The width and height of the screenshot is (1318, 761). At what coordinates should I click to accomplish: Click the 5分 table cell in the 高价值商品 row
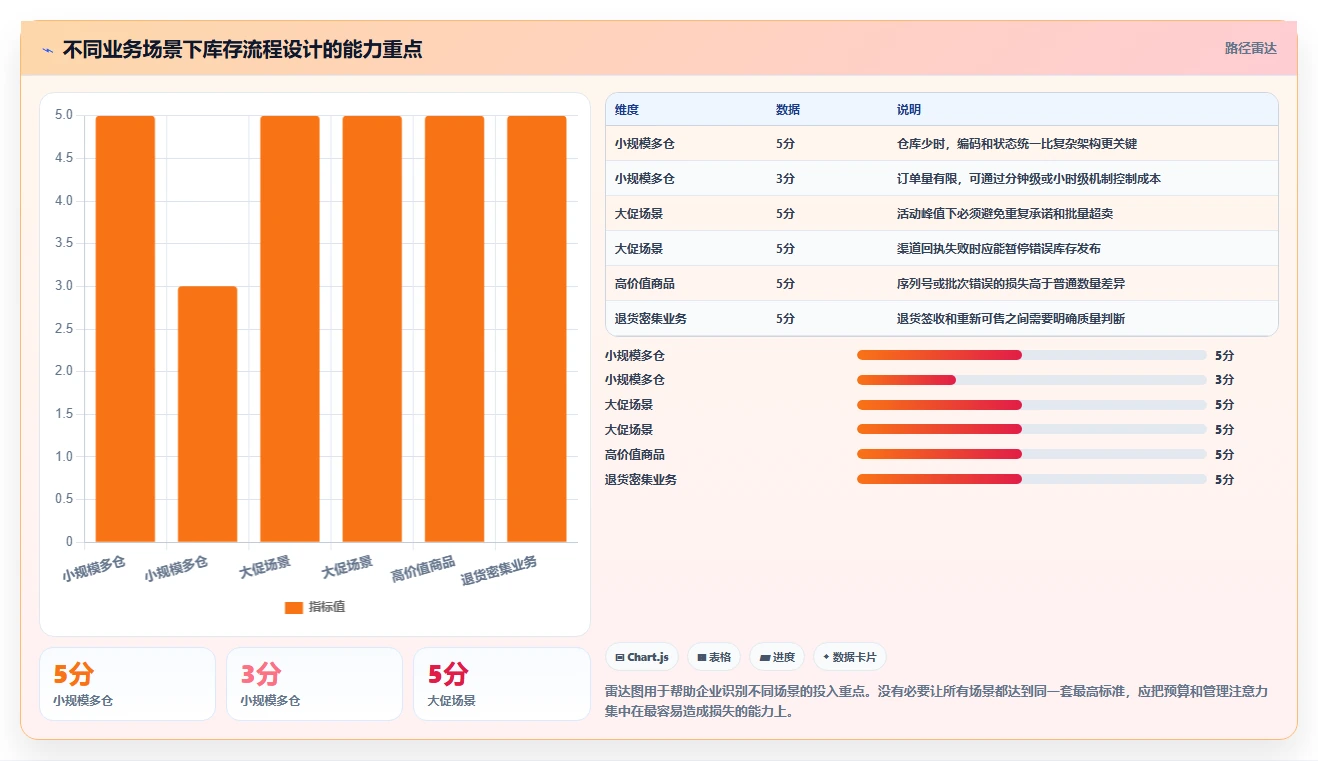(785, 284)
